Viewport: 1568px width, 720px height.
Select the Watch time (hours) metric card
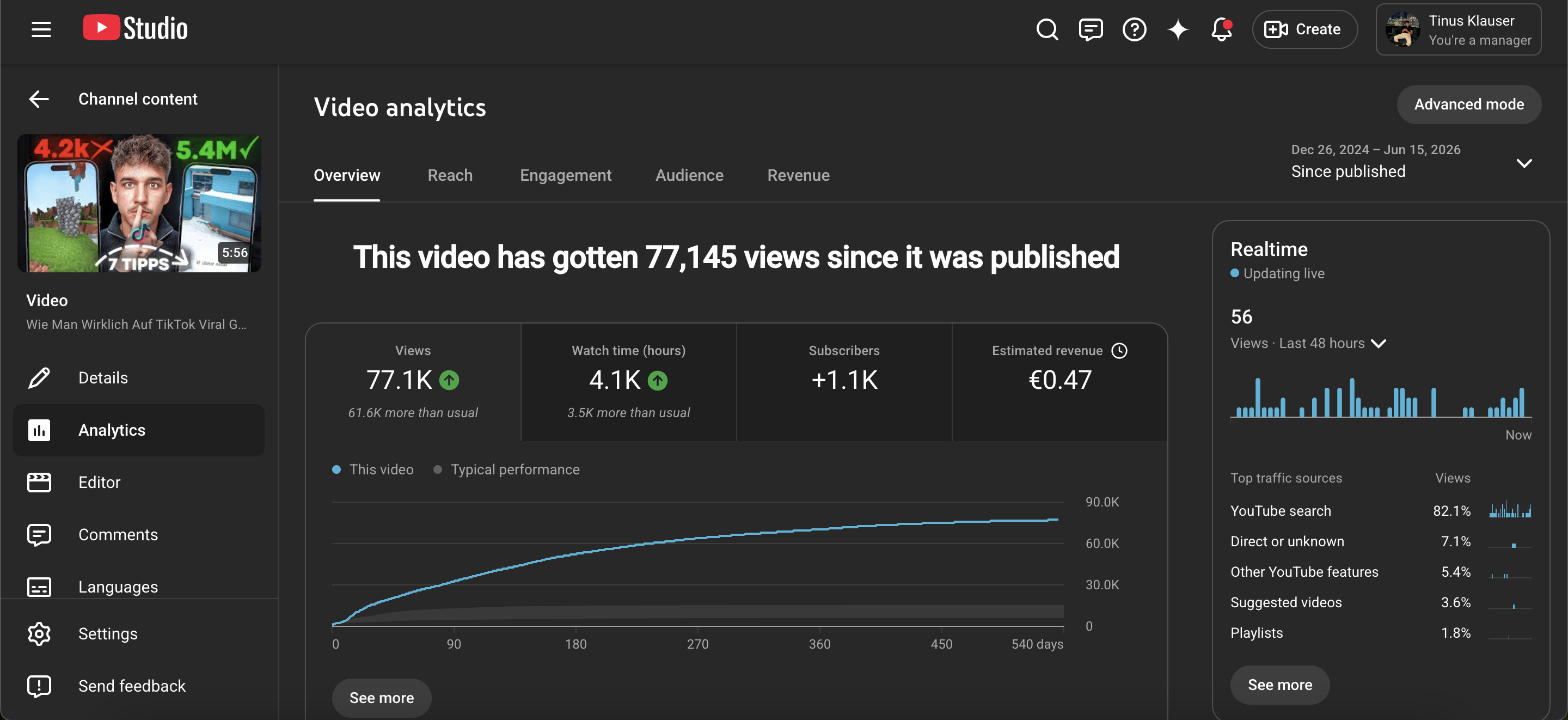[x=628, y=381]
